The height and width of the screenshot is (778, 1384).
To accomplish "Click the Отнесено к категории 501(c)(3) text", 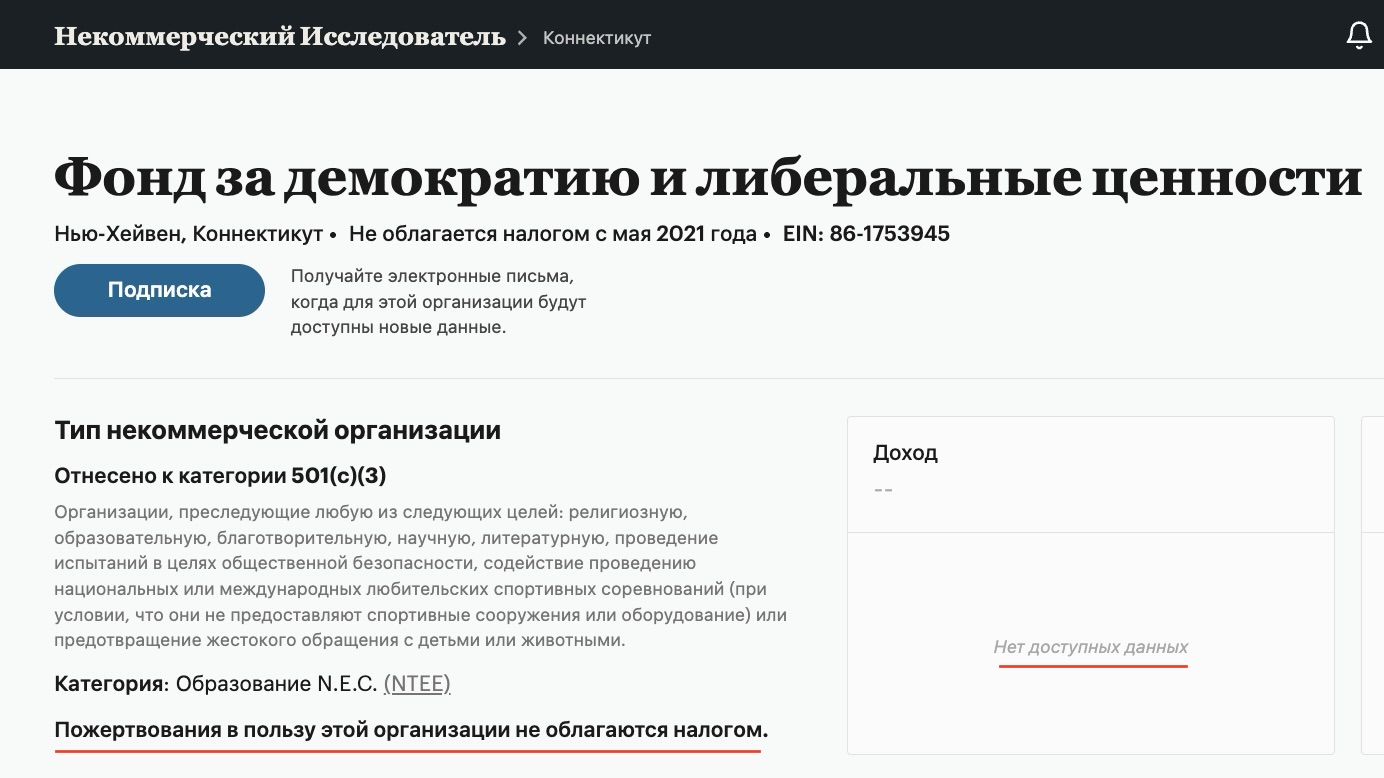I will click(220, 475).
